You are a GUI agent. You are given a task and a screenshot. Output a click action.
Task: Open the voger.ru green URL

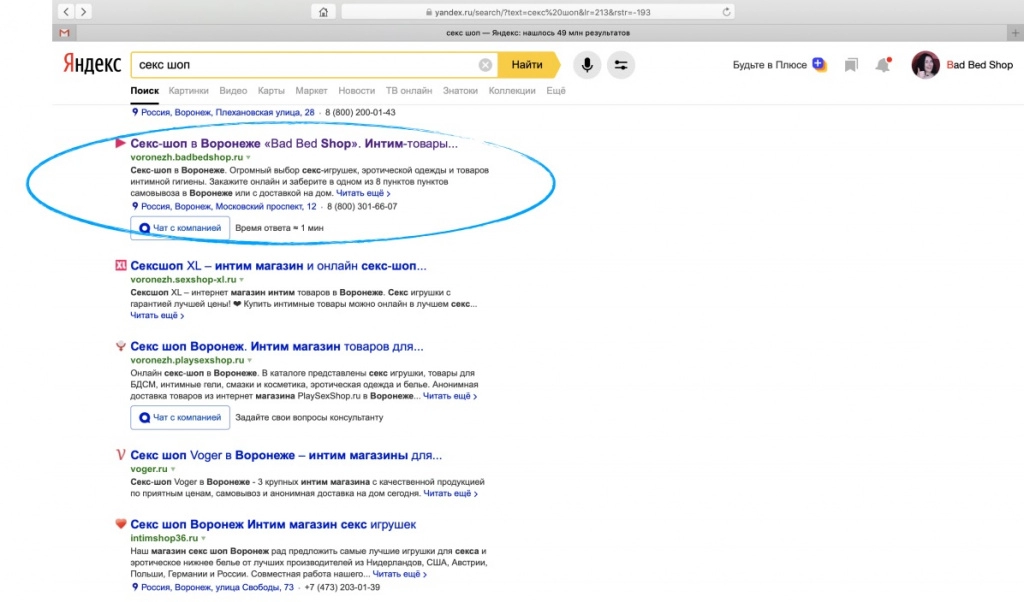(x=149, y=469)
